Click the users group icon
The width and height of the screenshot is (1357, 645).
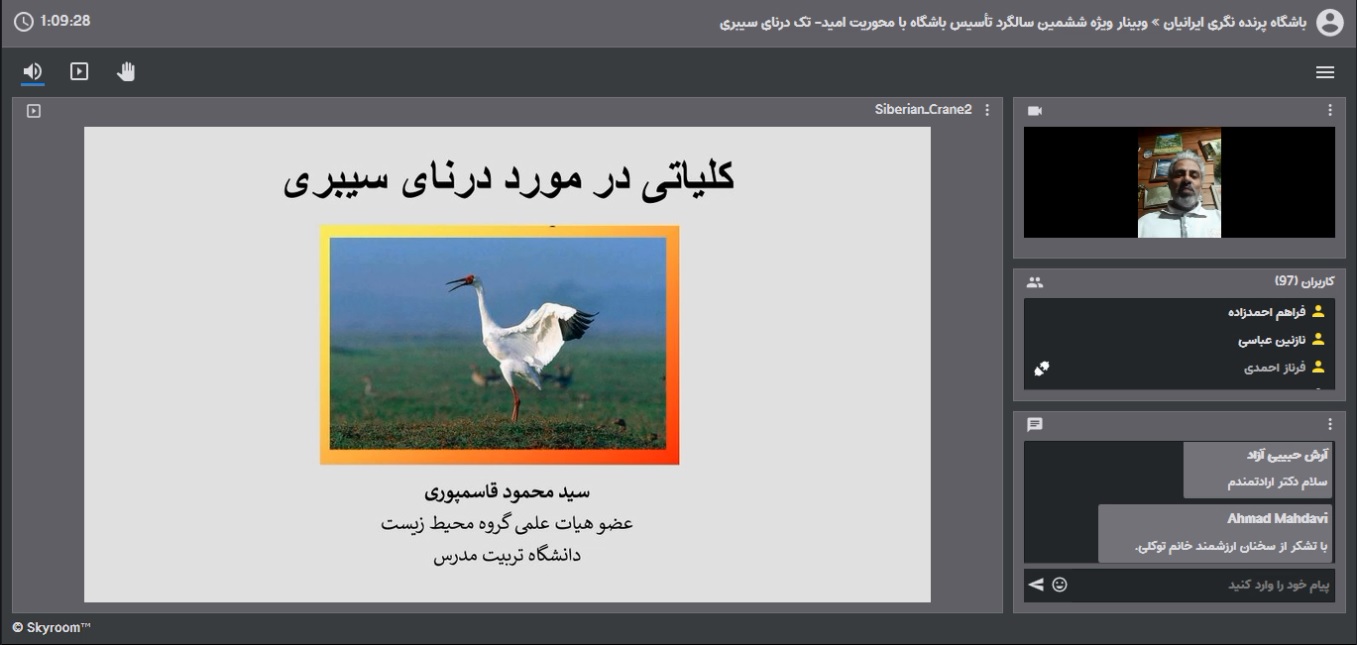click(x=1035, y=282)
